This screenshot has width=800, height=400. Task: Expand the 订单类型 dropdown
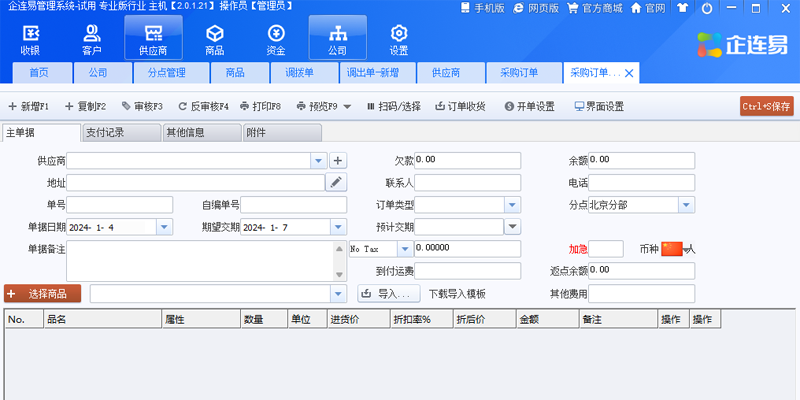(x=512, y=205)
